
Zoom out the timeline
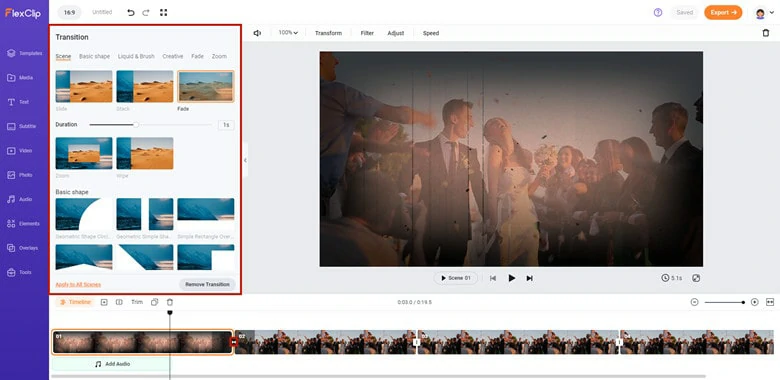click(694, 302)
